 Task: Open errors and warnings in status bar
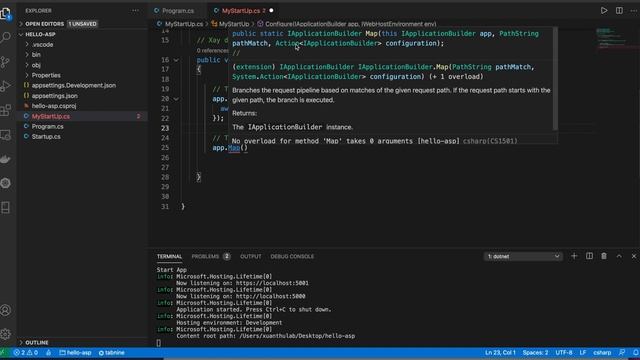(26, 353)
